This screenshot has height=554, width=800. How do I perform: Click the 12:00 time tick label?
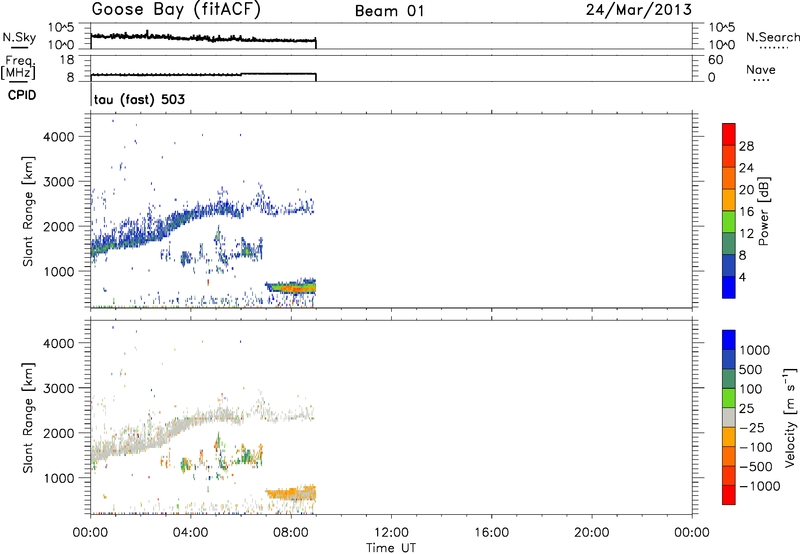pos(391,533)
